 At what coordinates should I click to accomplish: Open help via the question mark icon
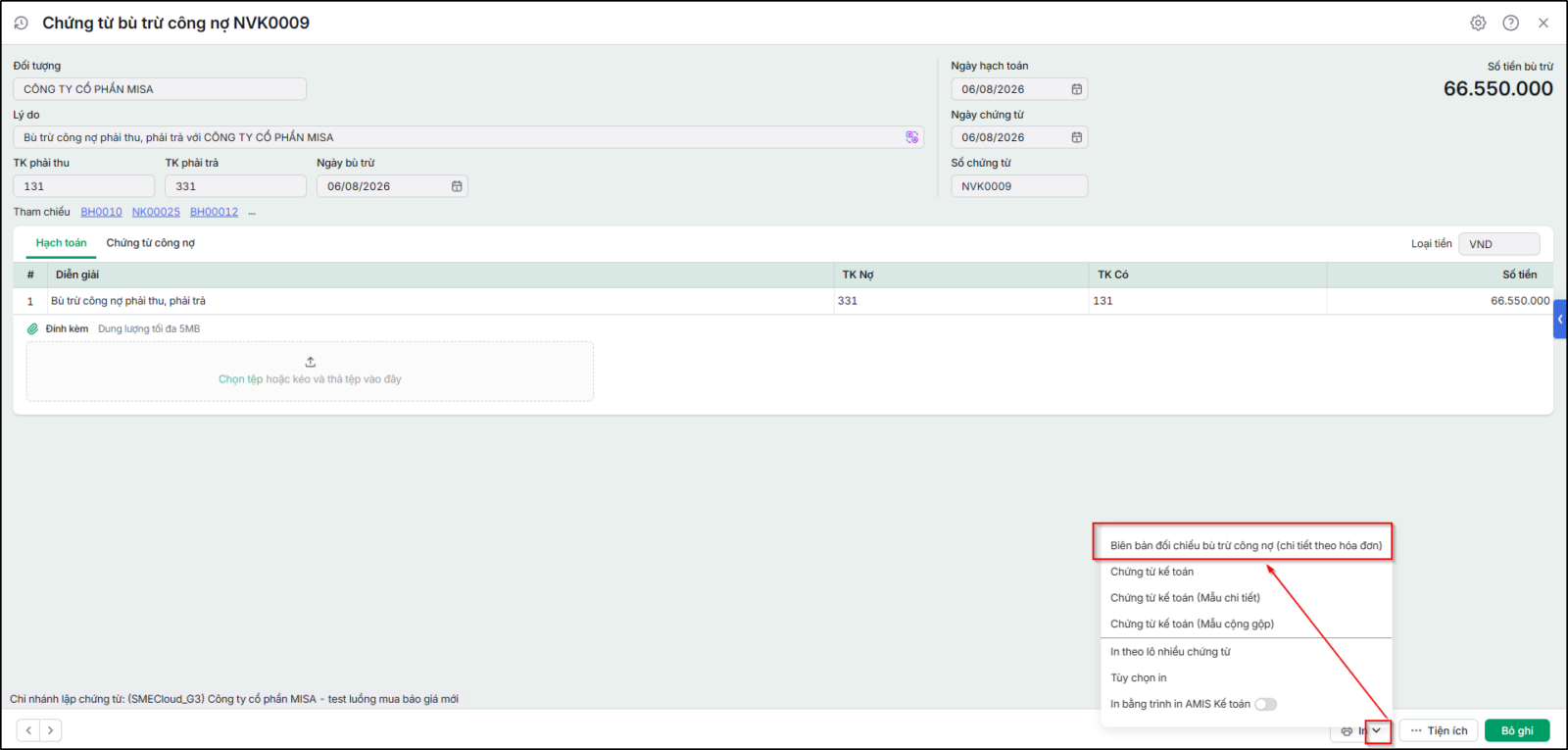[1511, 23]
